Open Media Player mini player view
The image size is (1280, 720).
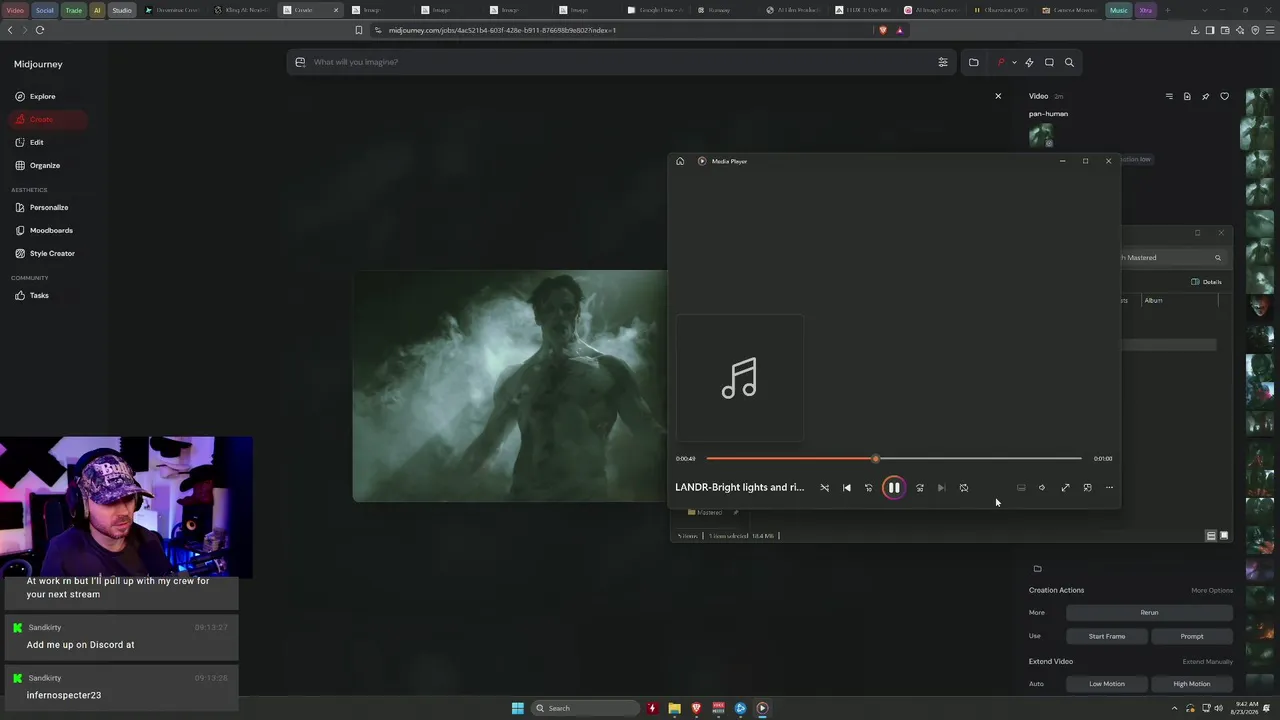[x=1087, y=488]
